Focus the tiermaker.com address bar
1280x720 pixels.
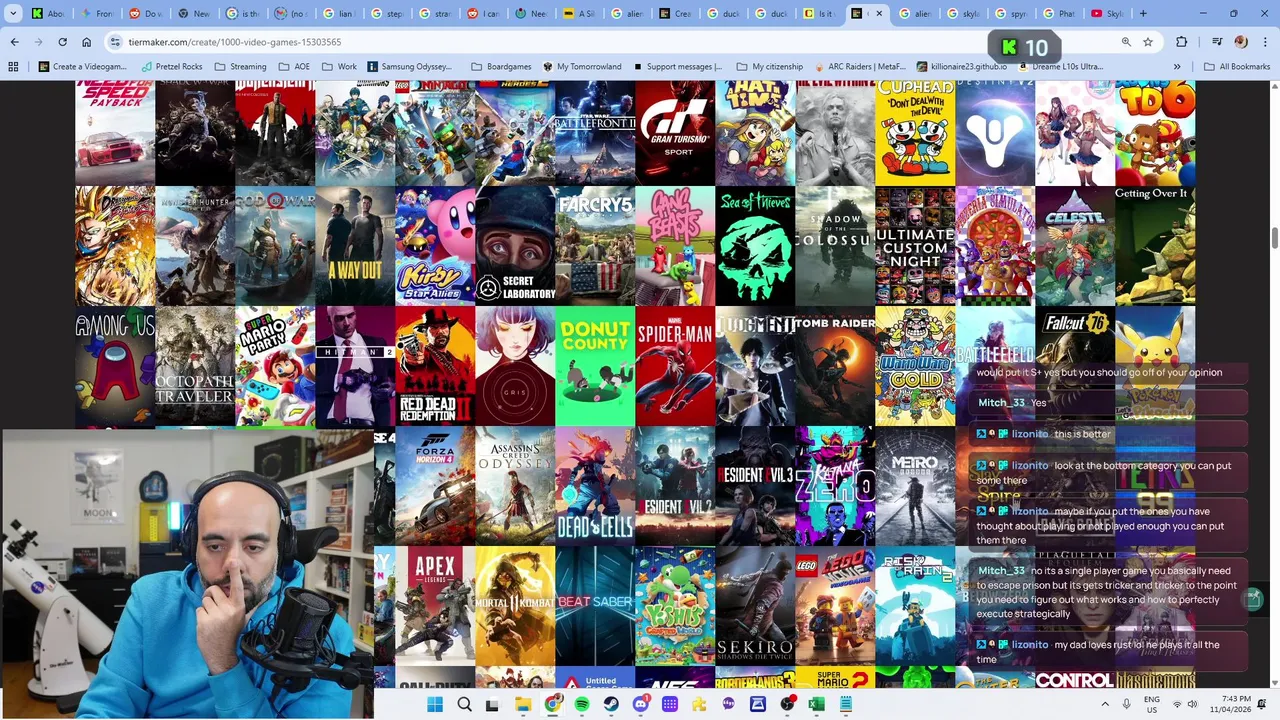[610, 42]
